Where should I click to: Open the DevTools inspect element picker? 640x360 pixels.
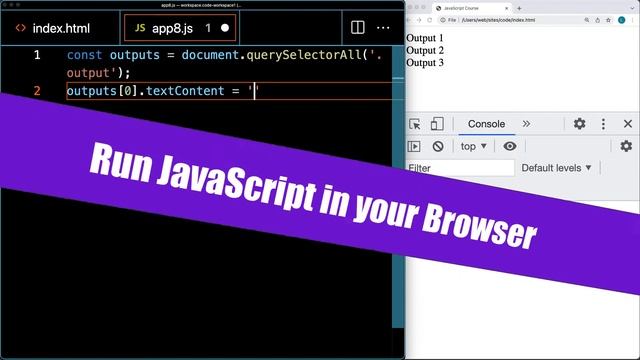[x=415, y=124]
